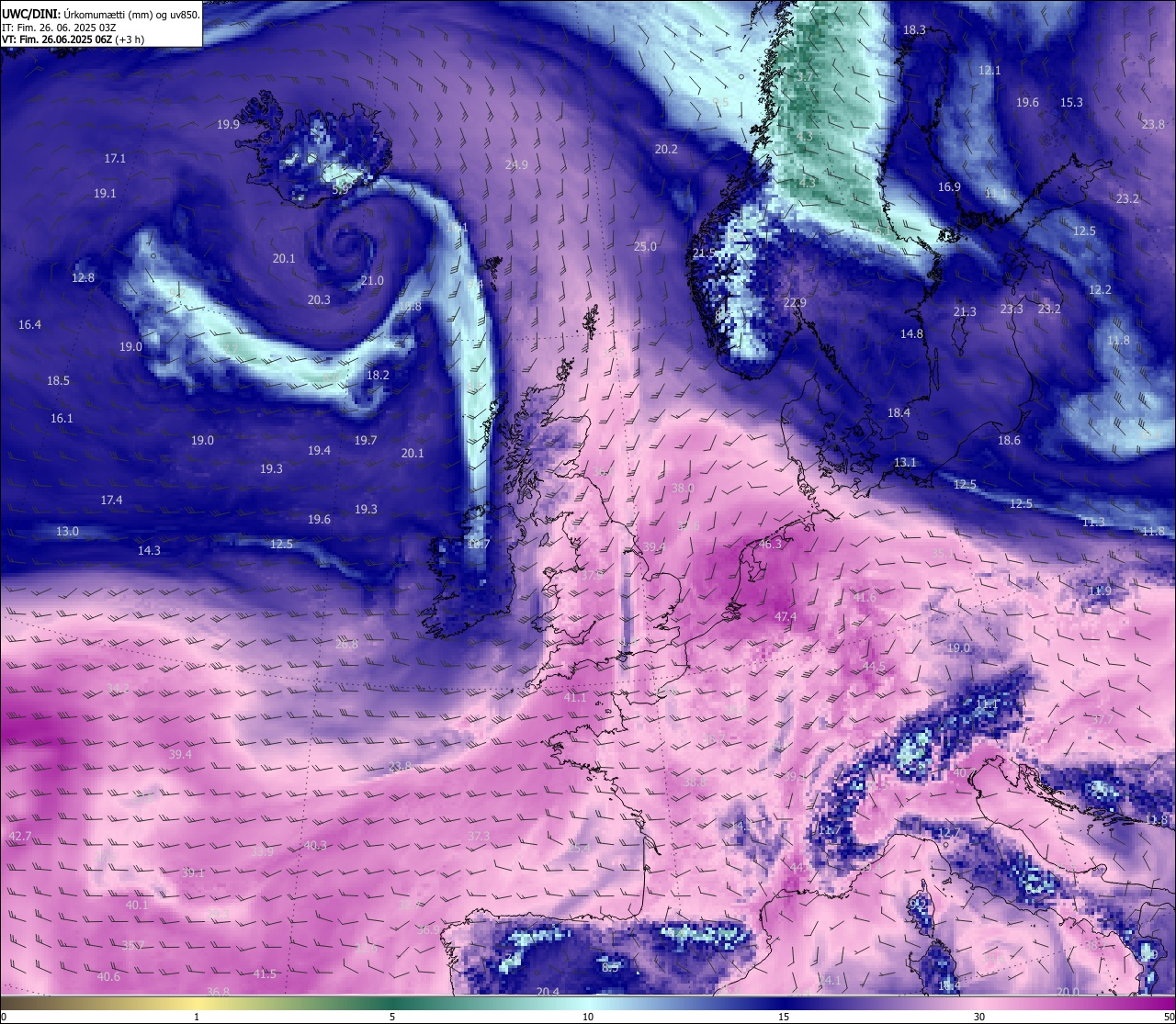This screenshot has width=1176, height=1024.
Task: Click the 41.6 value over Germany
Action: 865,598
